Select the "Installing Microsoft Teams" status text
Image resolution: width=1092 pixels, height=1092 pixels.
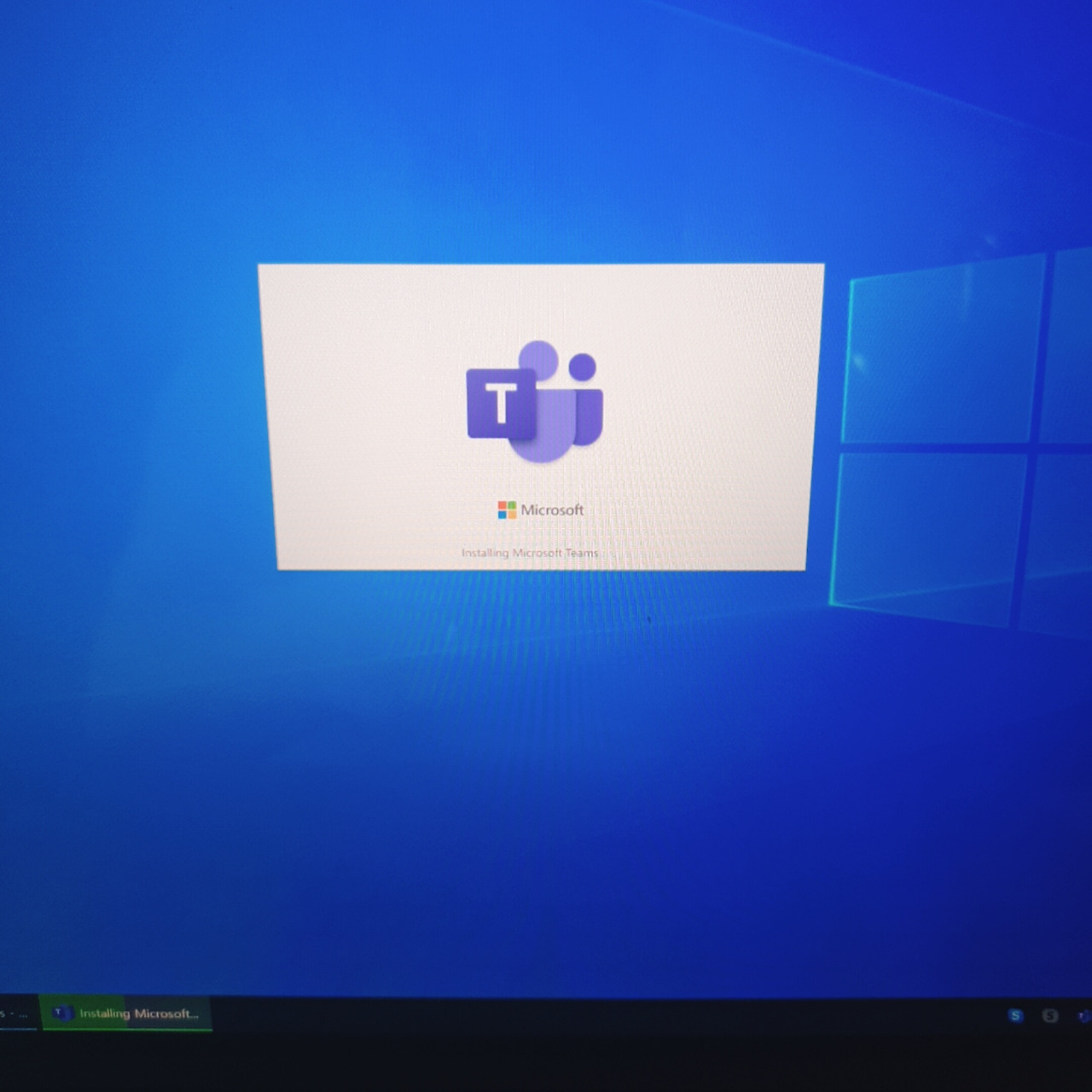pos(530,553)
